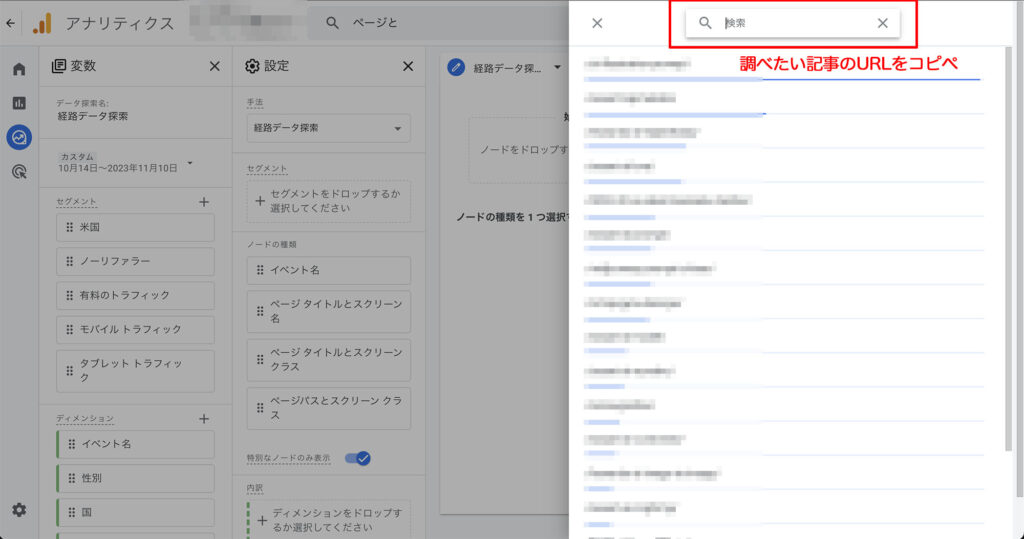Screen dimensions: 1024x539
Task: Select 国 dimension
Action: (135, 512)
